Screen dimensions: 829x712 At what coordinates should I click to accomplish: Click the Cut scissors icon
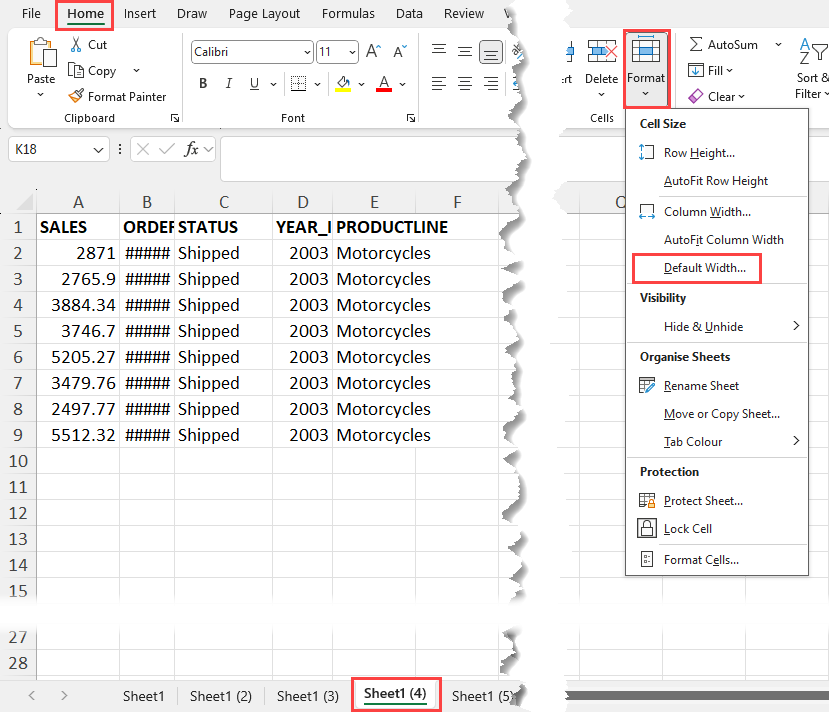77,45
